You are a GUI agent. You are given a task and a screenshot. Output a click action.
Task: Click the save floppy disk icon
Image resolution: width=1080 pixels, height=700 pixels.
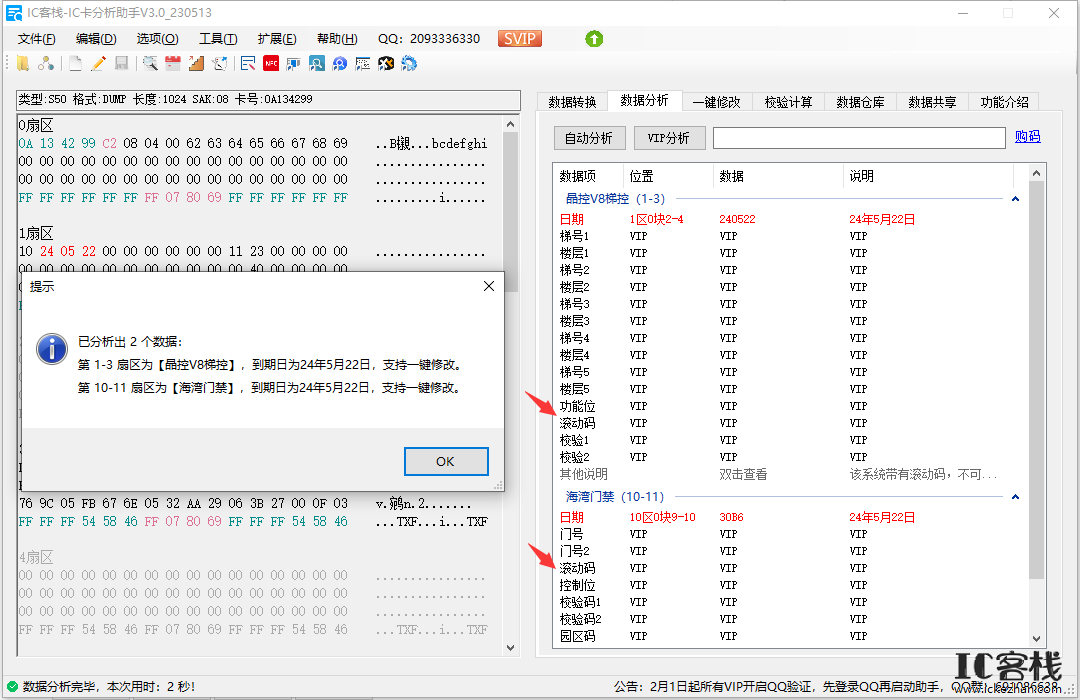coord(121,63)
